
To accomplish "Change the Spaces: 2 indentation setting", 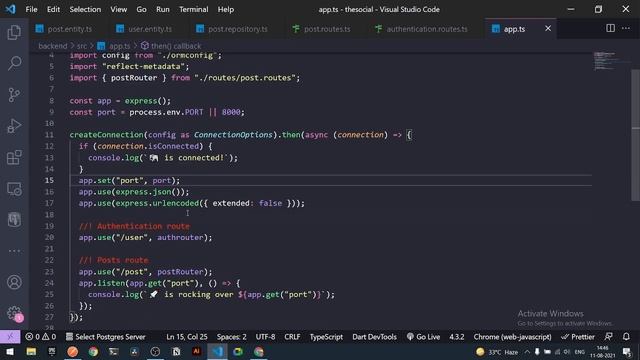I will tap(231, 337).
